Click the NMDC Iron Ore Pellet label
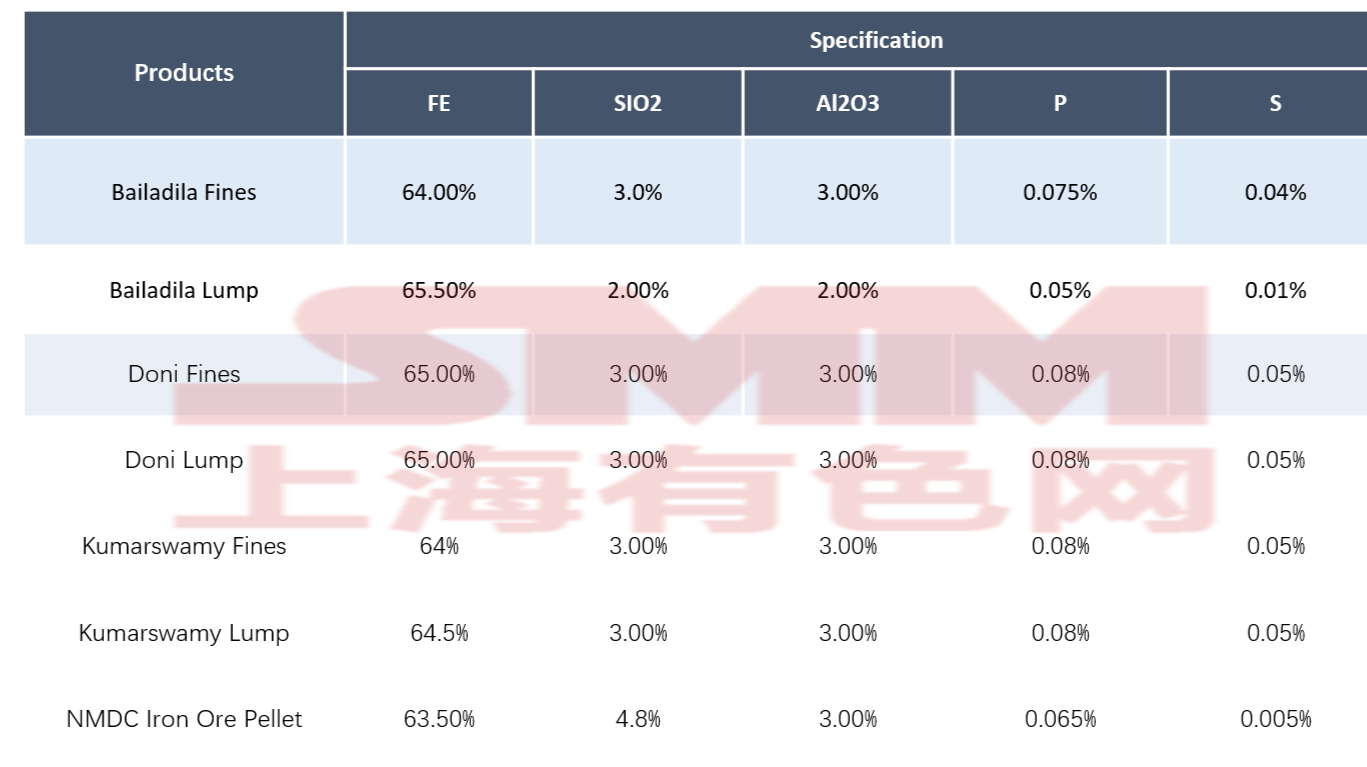 coord(184,719)
